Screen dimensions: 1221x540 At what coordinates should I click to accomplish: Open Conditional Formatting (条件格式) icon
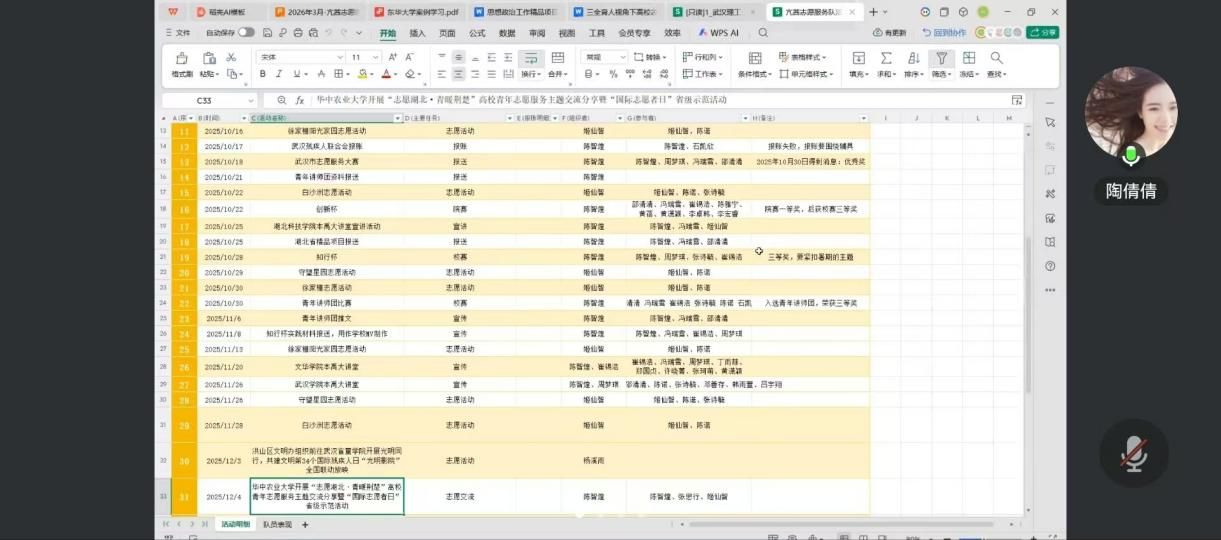[753, 58]
